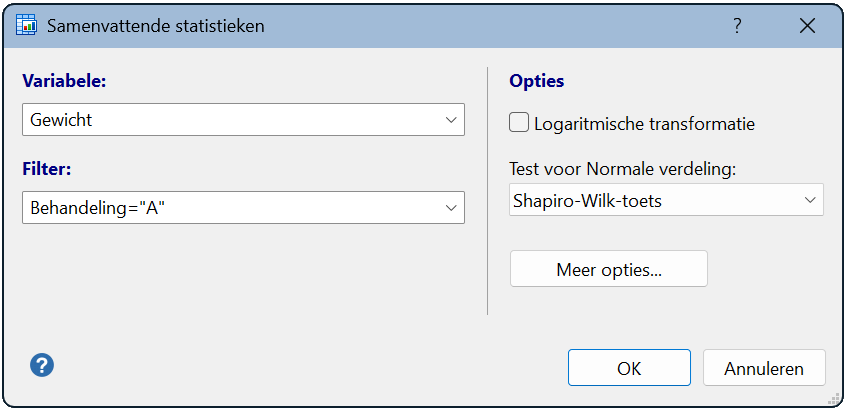
Task: Close the Samenvattende statistieken dialog
Action: pos(807,26)
